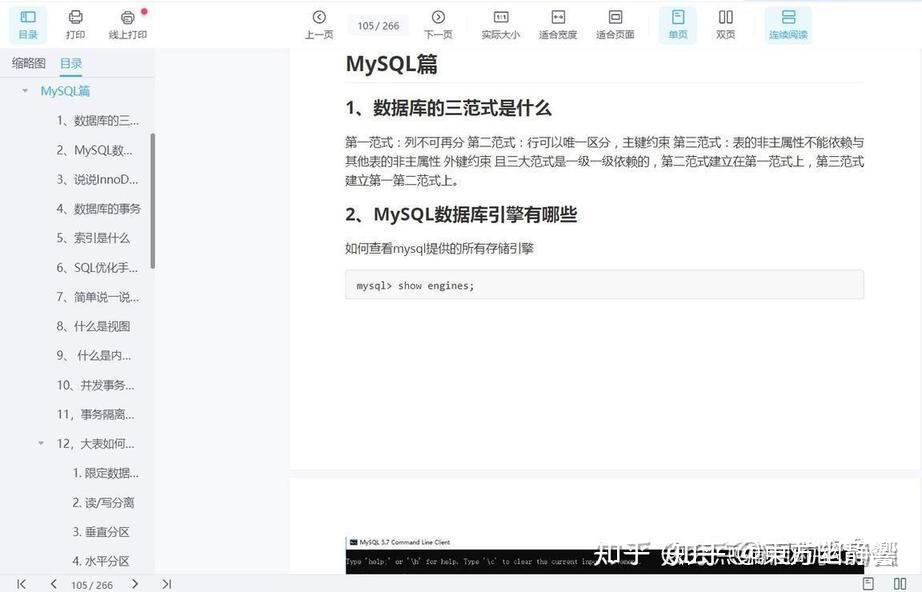This screenshot has height=592, width=922.
Task: Open outline item 12，大表如何...
Action: click(96, 444)
